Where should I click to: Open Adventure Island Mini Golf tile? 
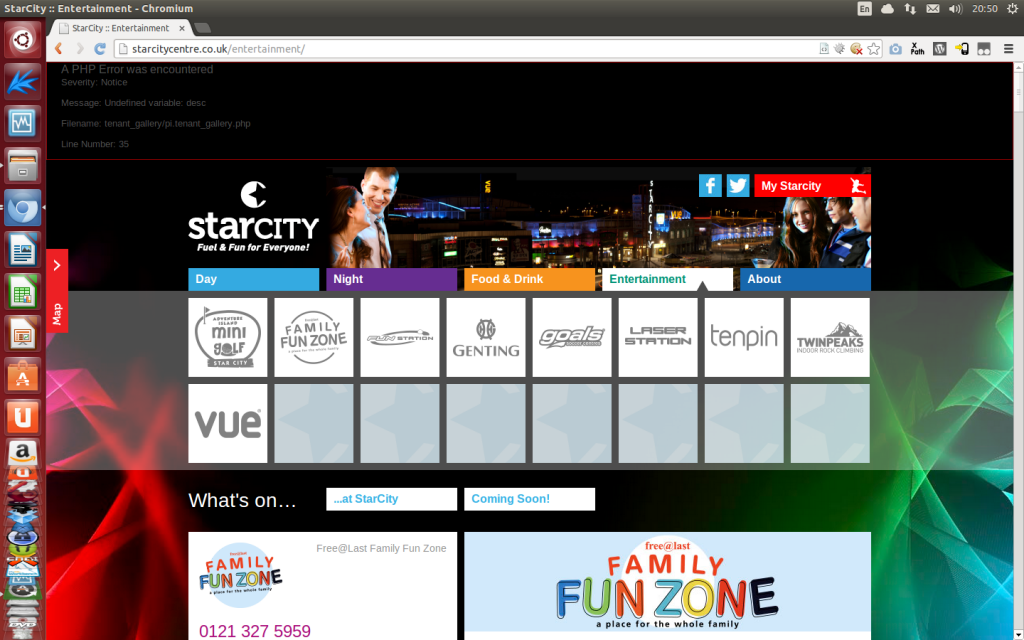(228, 337)
